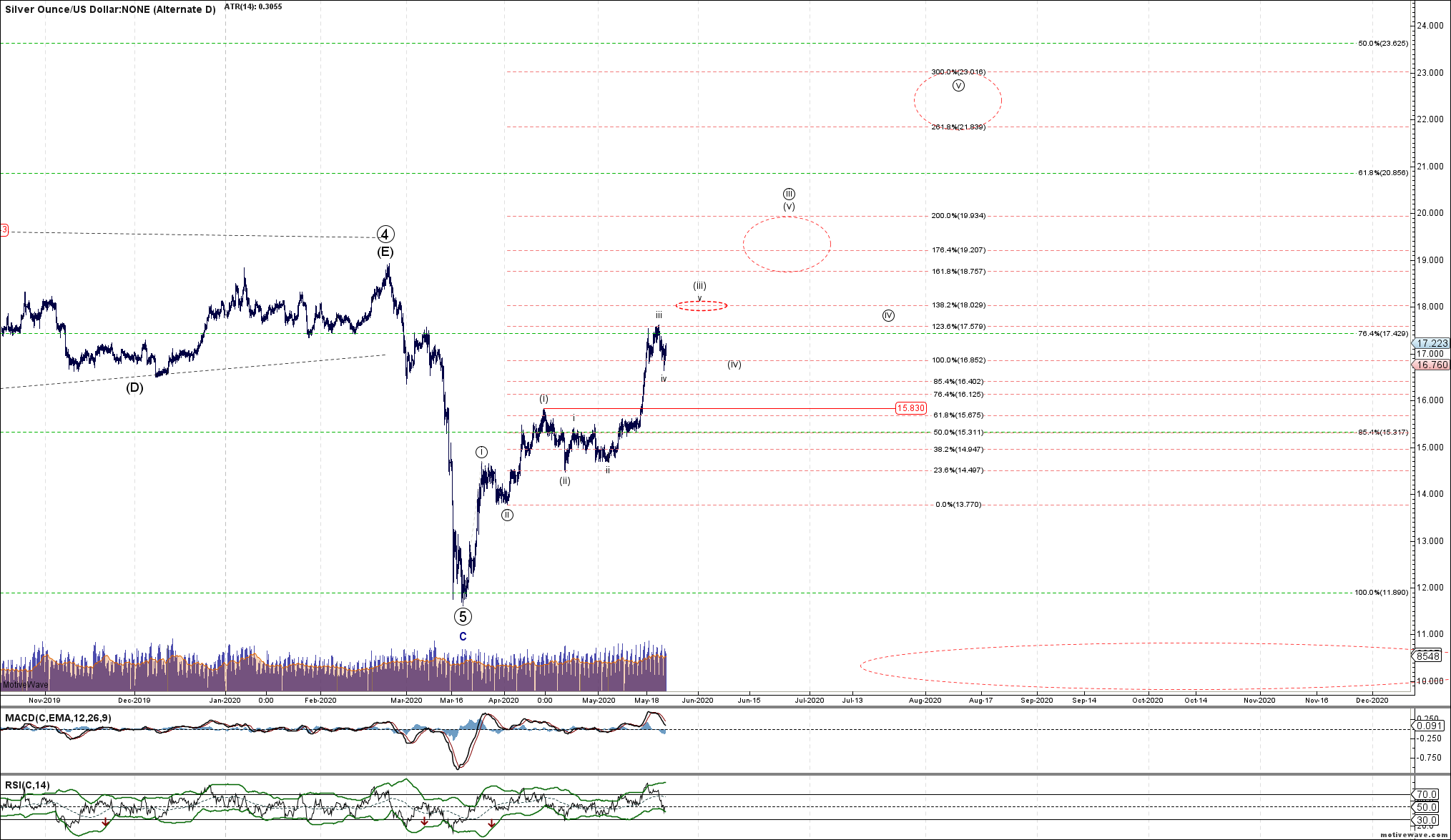Image resolution: width=1451 pixels, height=840 pixels.
Task: Click the green 76.4%(17.429) retracement label
Action: point(1383,334)
